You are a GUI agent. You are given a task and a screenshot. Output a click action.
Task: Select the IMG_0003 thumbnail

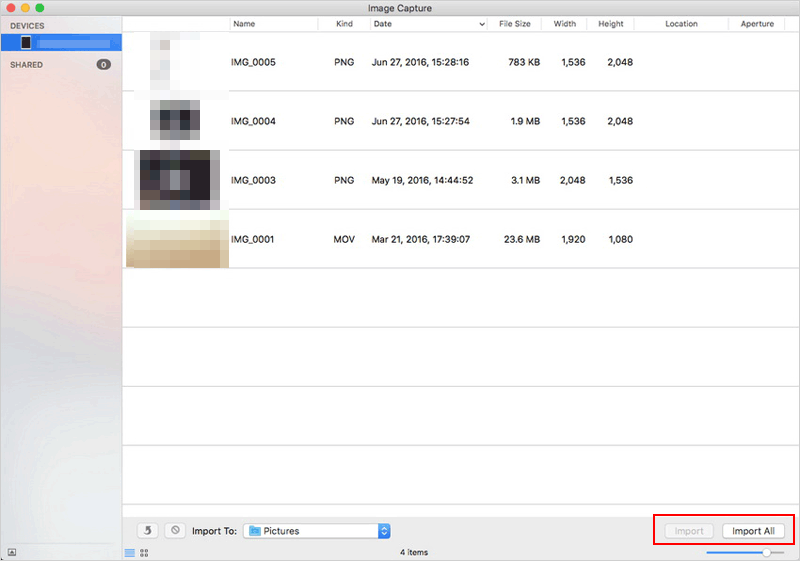coord(180,180)
